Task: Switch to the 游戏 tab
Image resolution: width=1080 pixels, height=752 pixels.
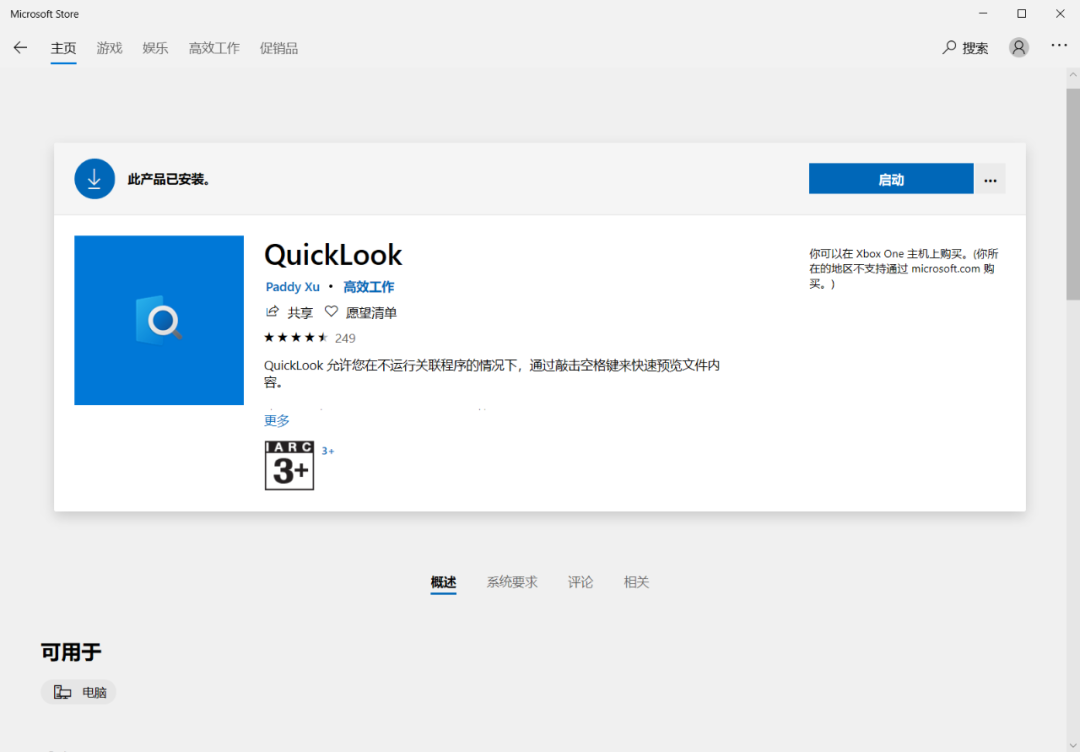Action: [110, 48]
